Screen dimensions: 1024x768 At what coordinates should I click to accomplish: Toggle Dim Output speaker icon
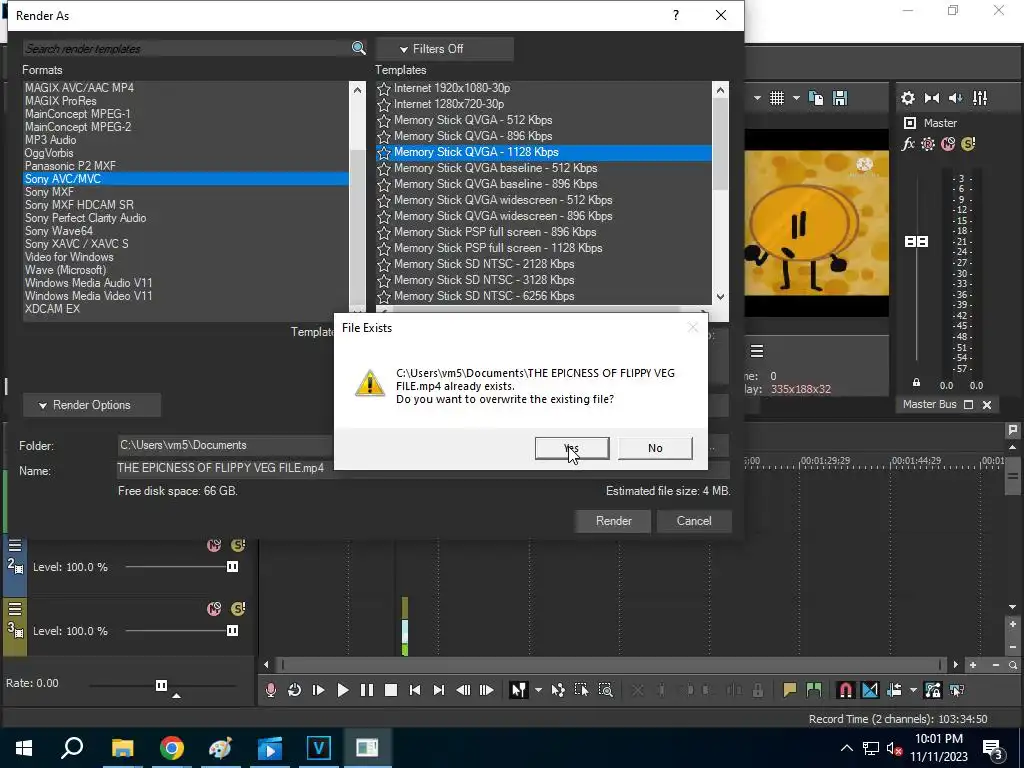[x=955, y=98]
